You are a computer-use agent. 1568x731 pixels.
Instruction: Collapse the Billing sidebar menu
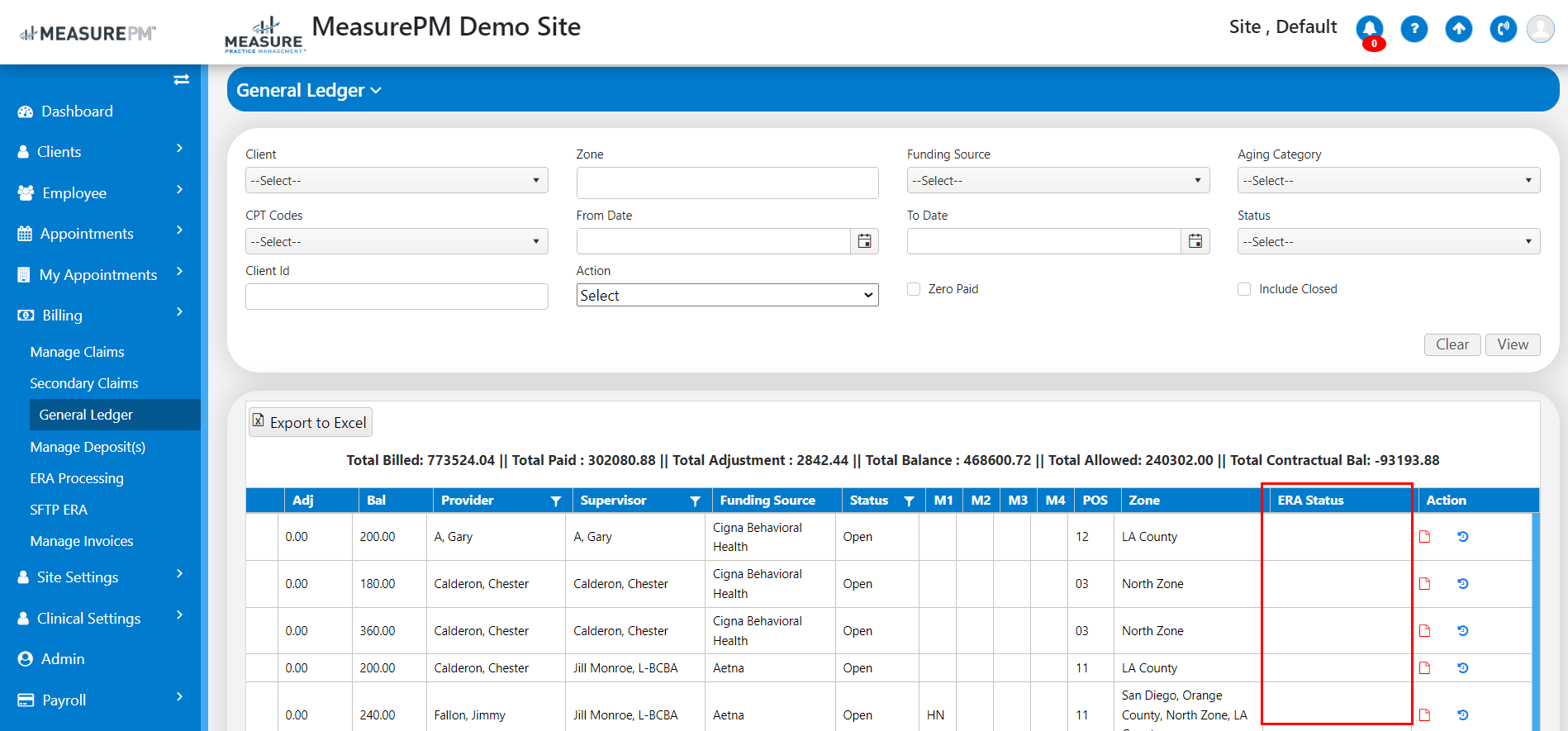tap(100, 315)
